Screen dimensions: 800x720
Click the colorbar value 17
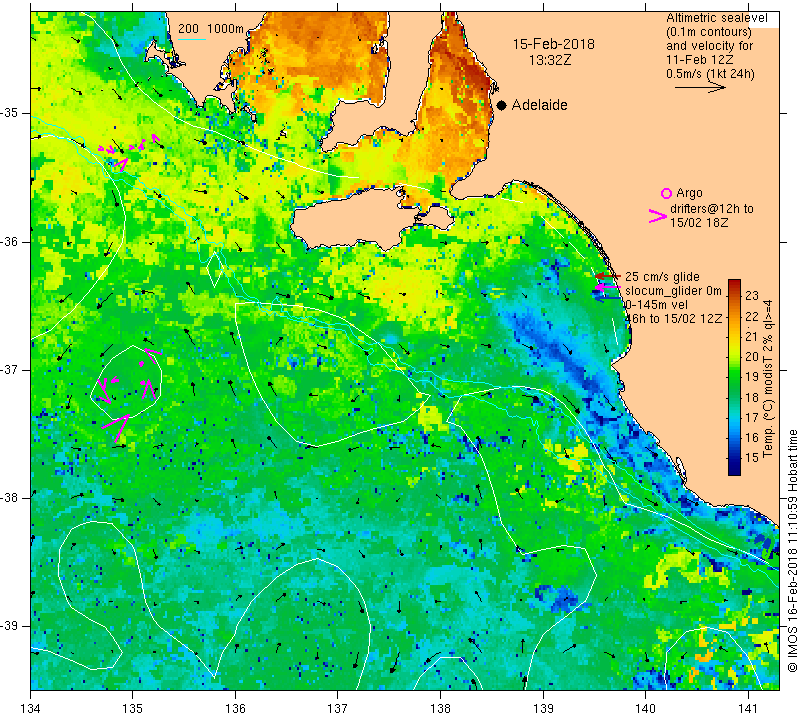[752, 417]
